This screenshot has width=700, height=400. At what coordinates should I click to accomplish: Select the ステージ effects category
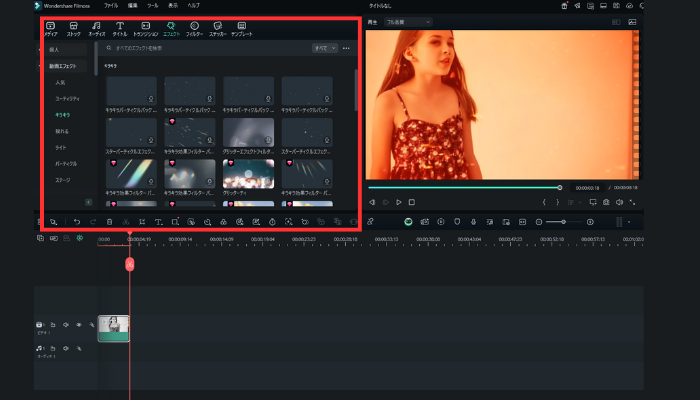[62, 180]
